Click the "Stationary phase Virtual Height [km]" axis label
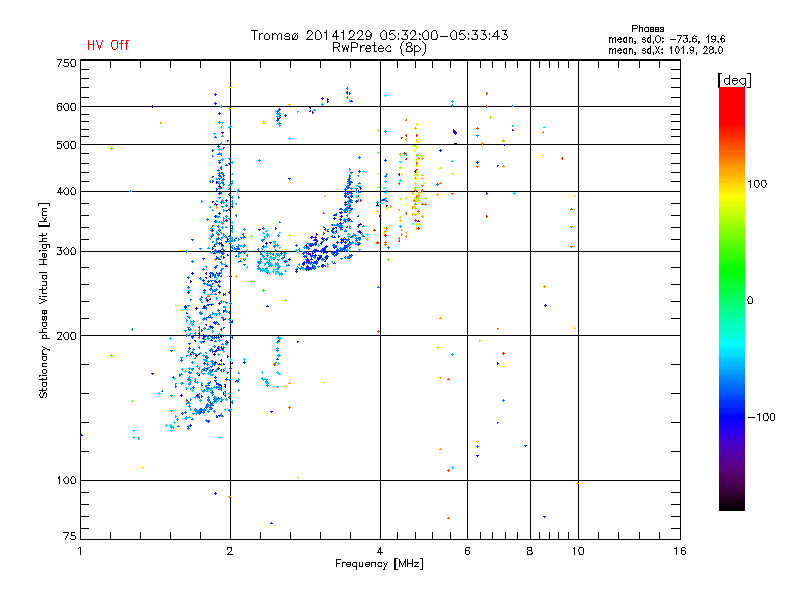Viewport: 800px width, 600px height. pos(44,300)
